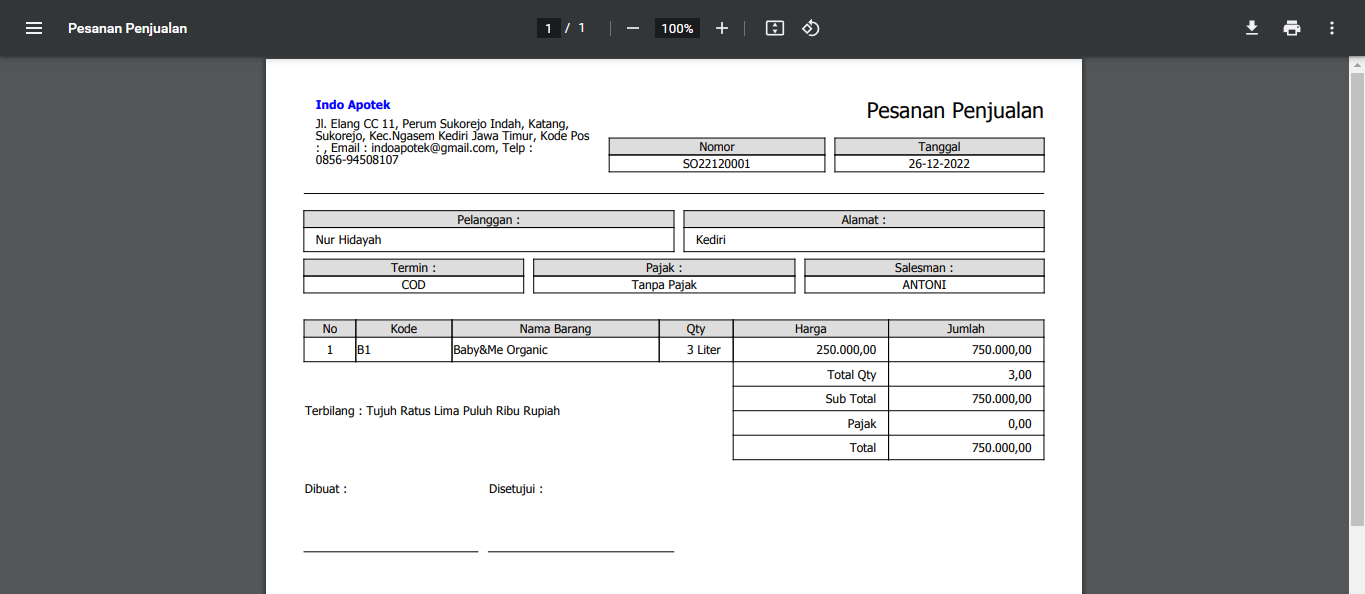Zoom out with the minus icon
The image size is (1365, 594).
pos(632,28)
